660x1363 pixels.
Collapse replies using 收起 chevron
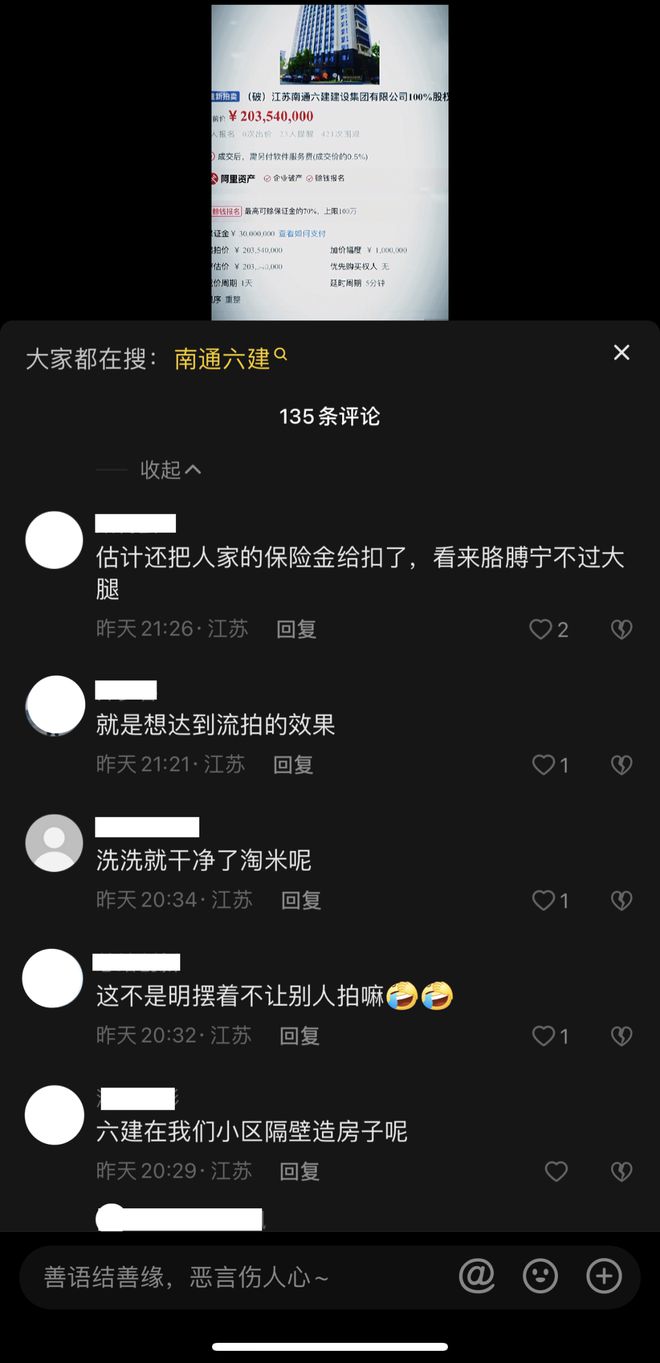pyautogui.click(x=171, y=469)
